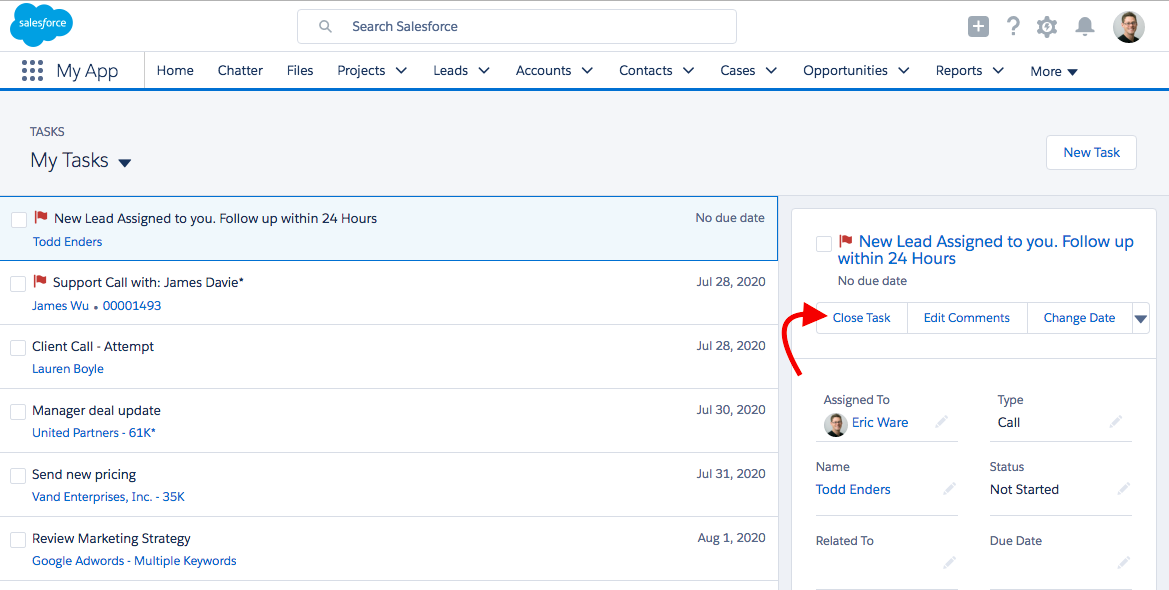Switch to the Projects tab
The width and height of the screenshot is (1169, 590).
pyautogui.click(x=361, y=71)
